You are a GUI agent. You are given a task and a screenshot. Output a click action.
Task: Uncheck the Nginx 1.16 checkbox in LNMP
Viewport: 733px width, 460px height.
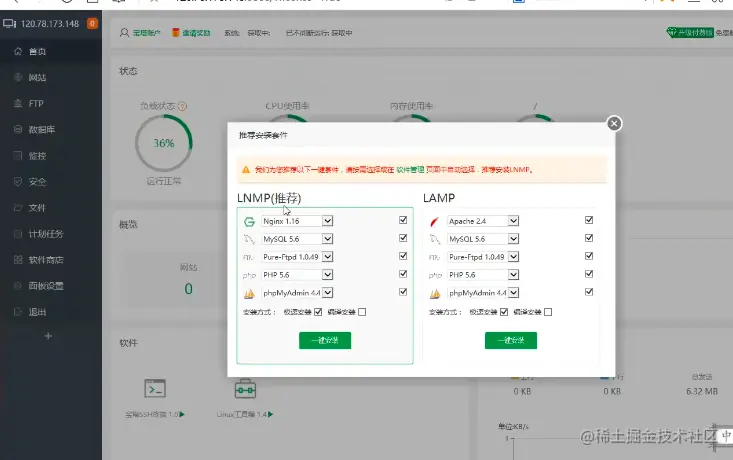403,220
